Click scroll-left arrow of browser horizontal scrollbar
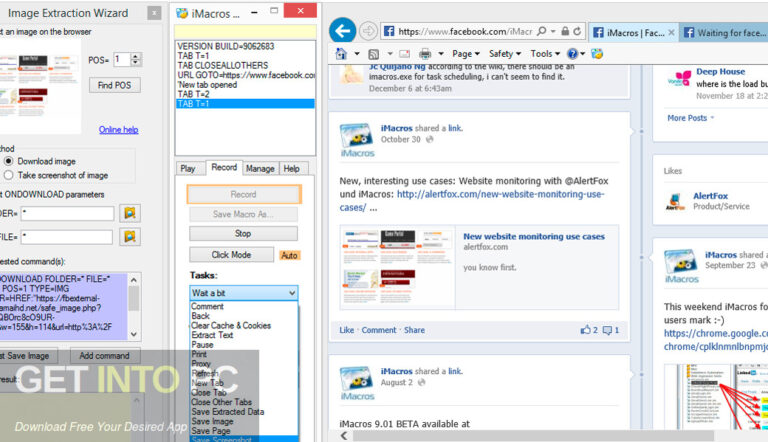This screenshot has height=442, width=768. pyautogui.click(x=344, y=436)
